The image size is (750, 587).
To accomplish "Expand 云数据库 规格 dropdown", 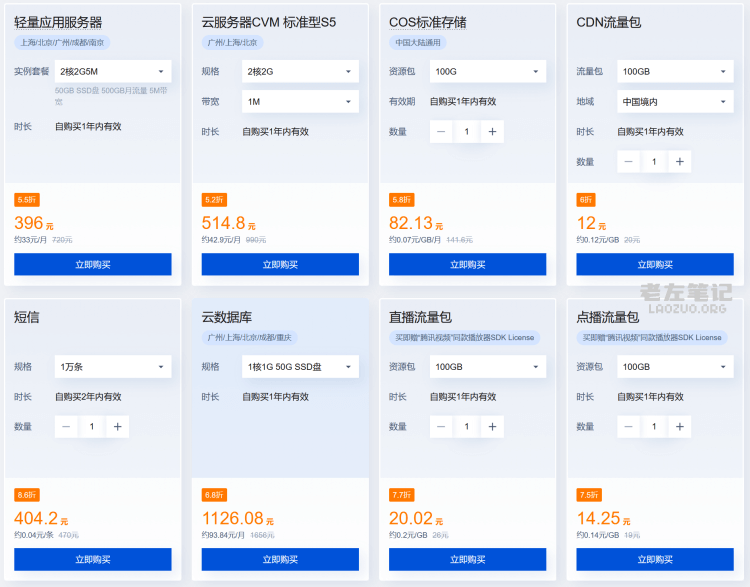I will coord(300,367).
